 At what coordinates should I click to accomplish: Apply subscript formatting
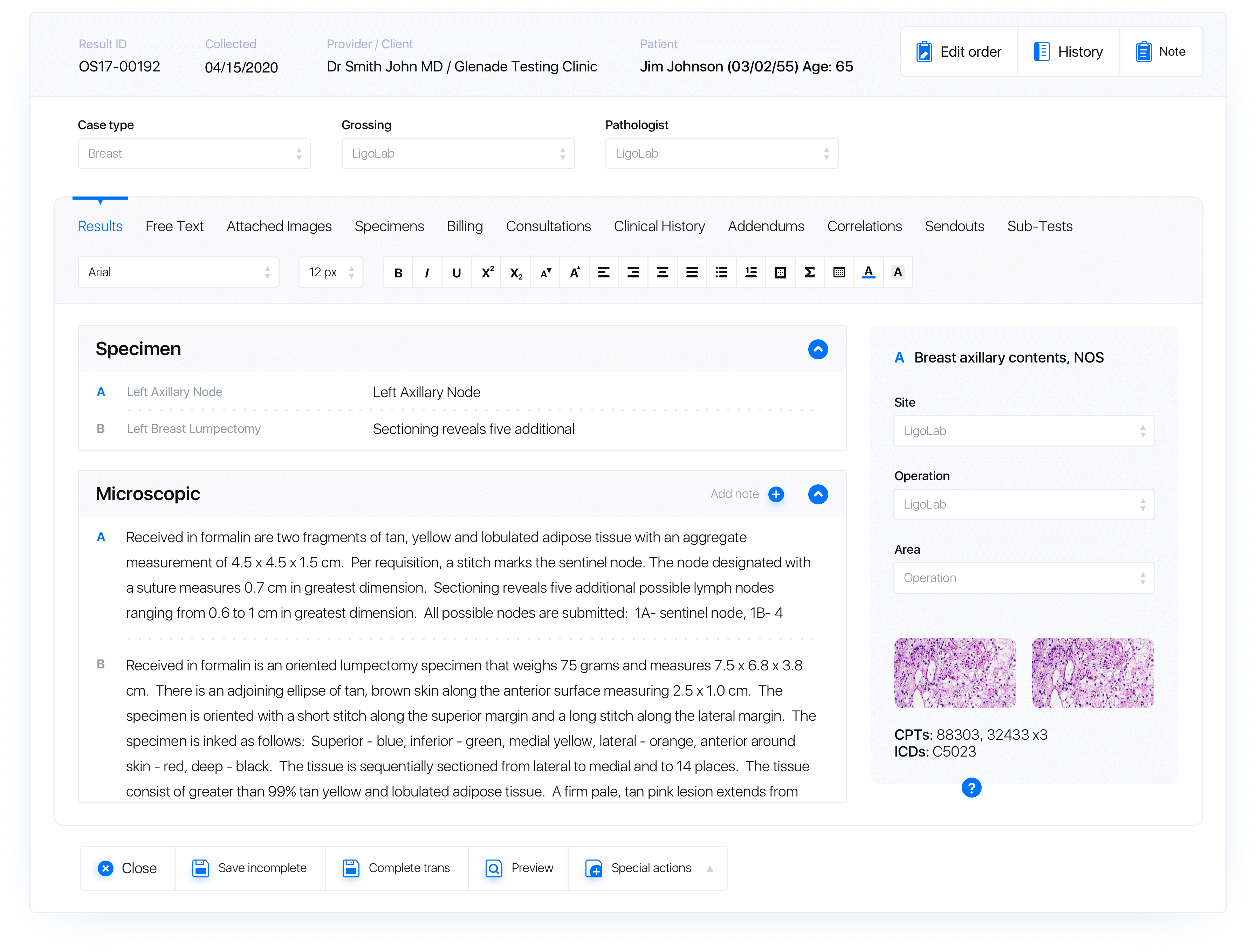[516, 273]
